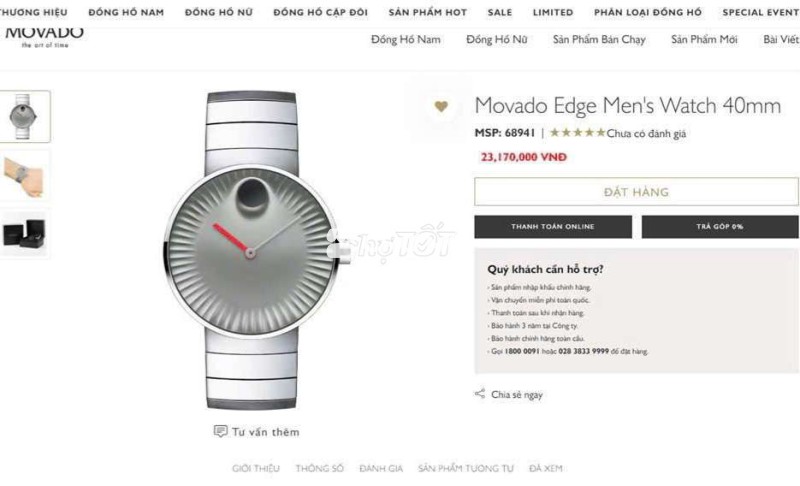Go to the Sản Phẩm Mới link
800x486 pixels.
click(704, 40)
